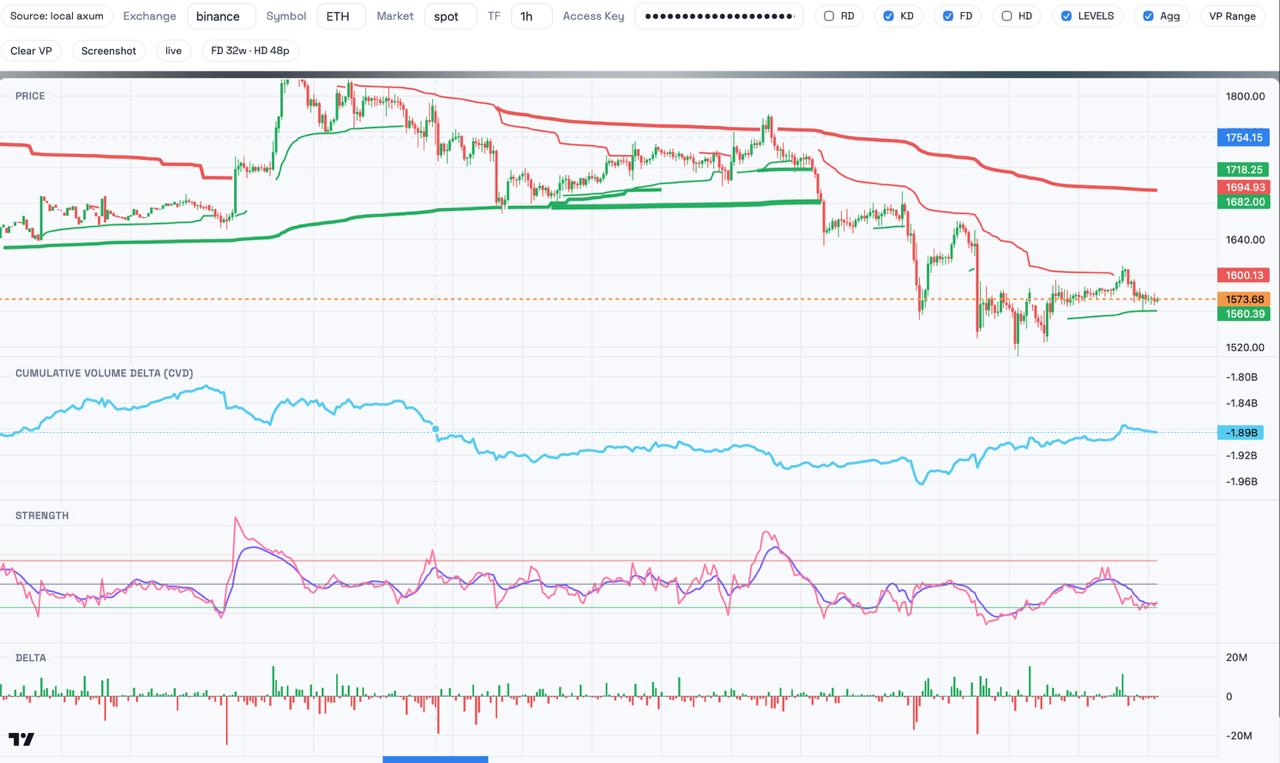Enable the RD checkbox

pyautogui.click(x=828, y=16)
